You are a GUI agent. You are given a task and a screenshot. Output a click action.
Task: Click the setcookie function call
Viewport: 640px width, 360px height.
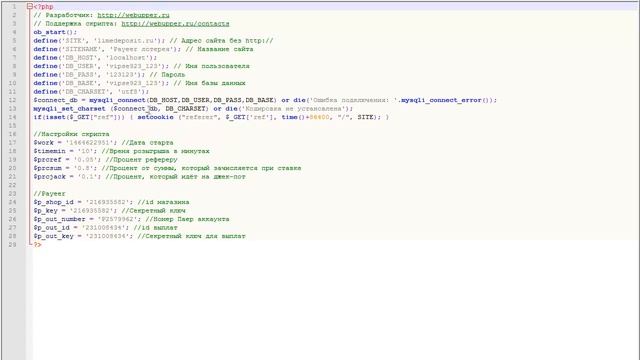155,117
